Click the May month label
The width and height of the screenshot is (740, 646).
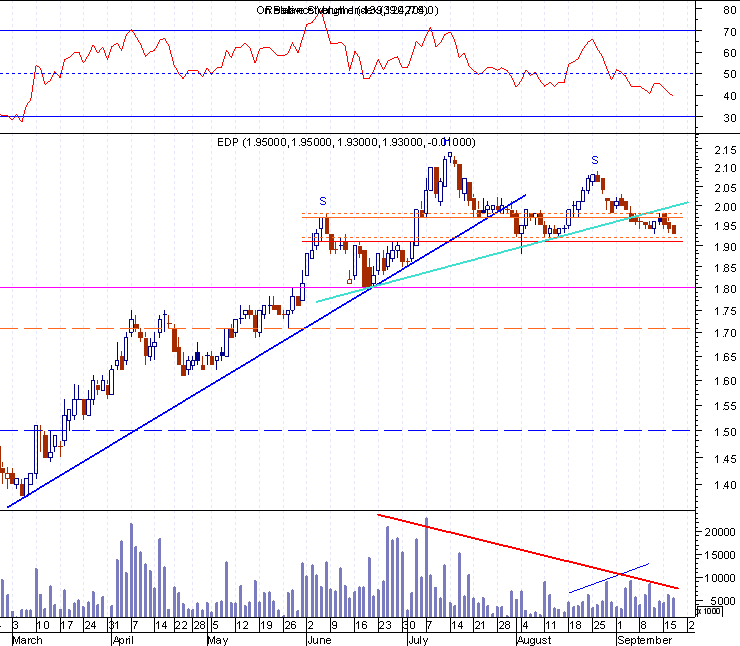pos(218,640)
